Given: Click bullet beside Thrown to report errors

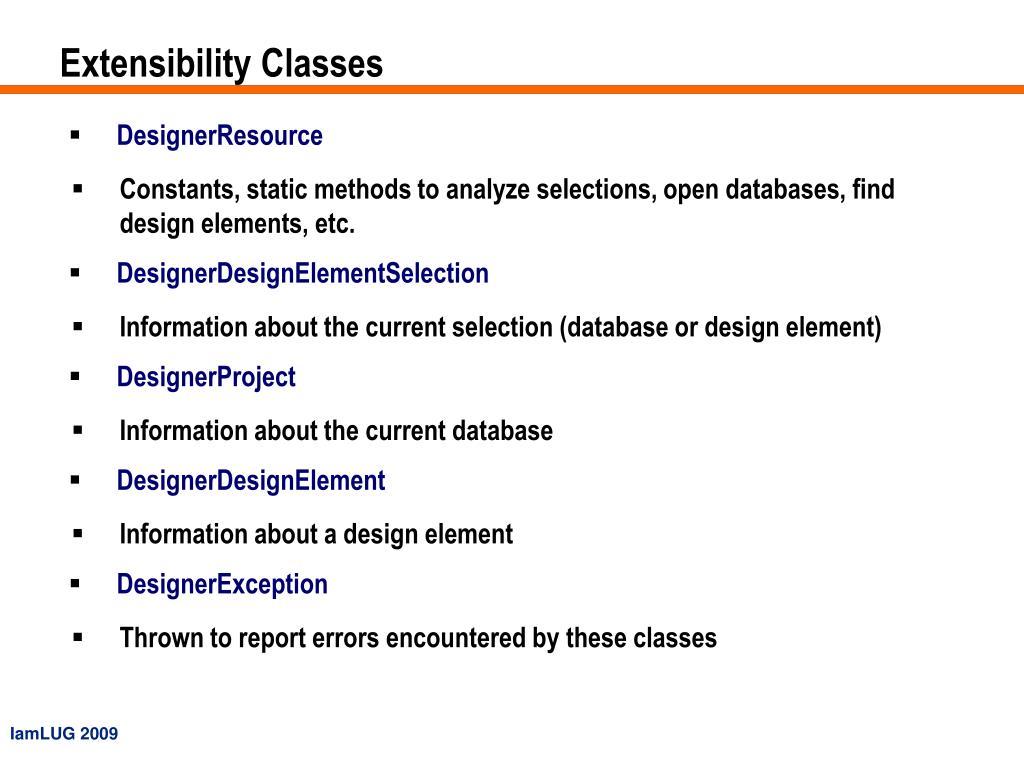Looking at the screenshot, I should point(78,637).
